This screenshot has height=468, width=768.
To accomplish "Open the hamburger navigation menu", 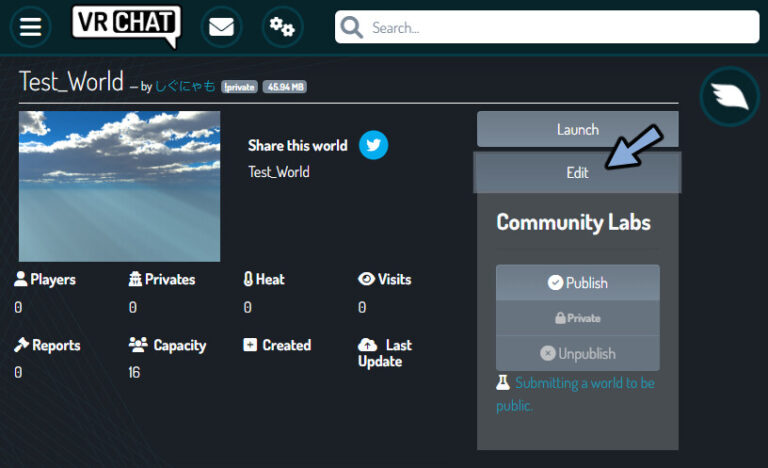I will click(x=31, y=27).
